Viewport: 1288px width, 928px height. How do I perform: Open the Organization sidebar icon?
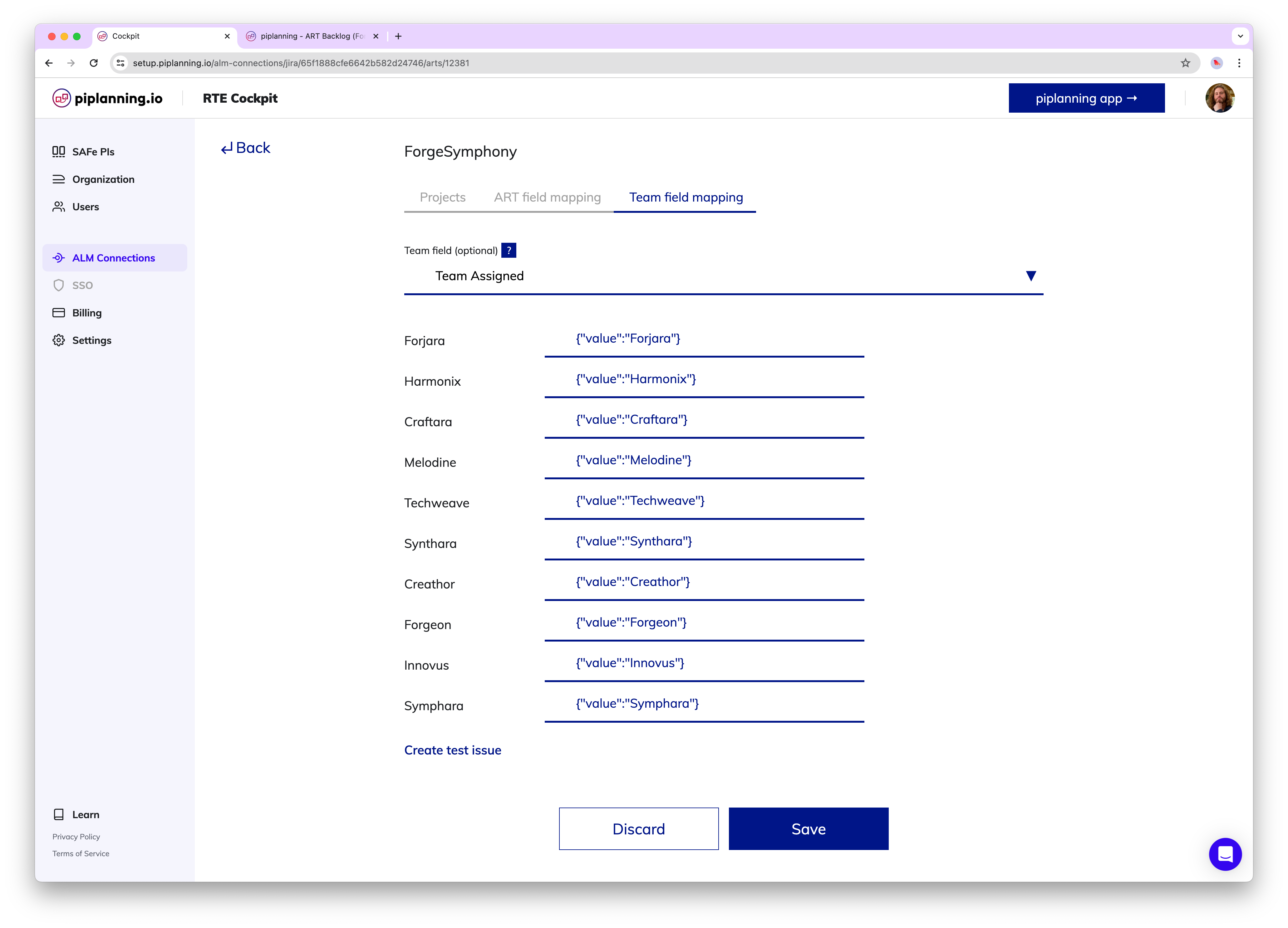click(x=58, y=179)
